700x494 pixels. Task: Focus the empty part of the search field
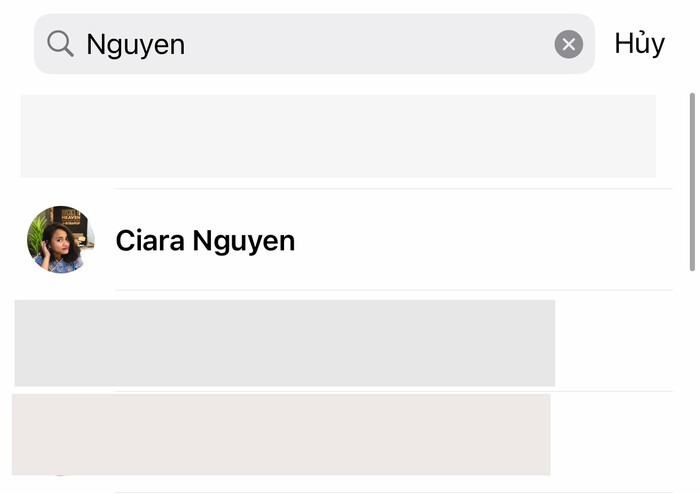[370, 44]
